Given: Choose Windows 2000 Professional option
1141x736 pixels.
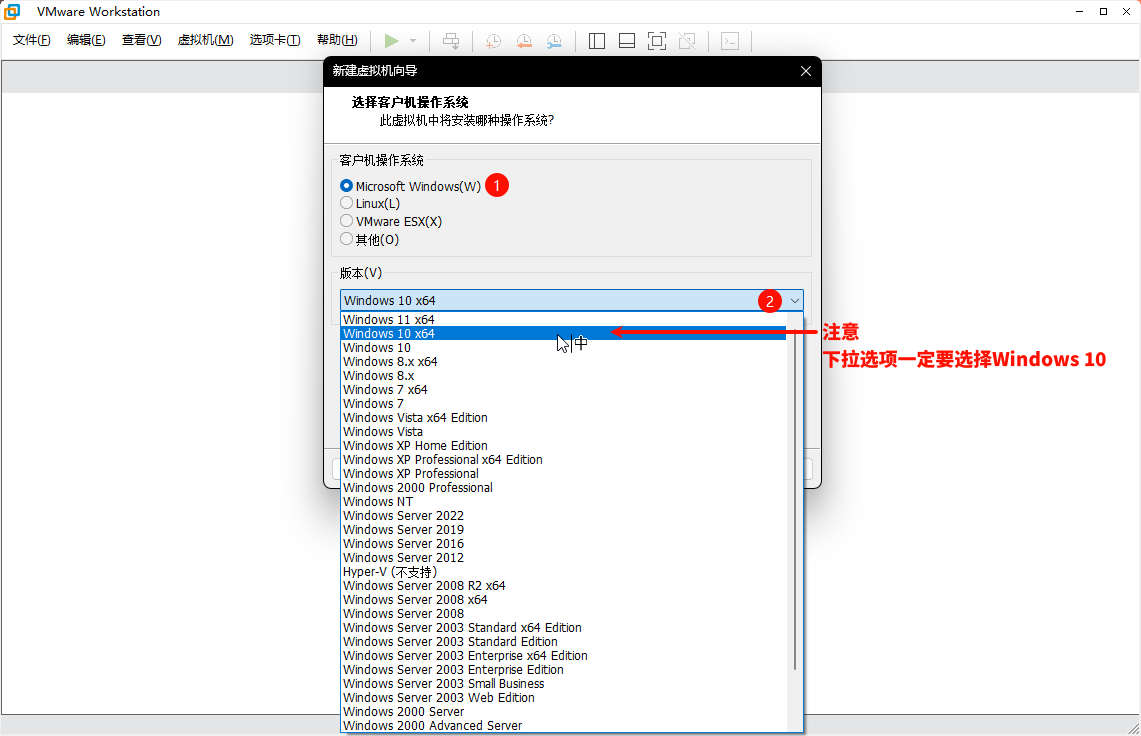Looking at the screenshot, I should tap(563, 488).
